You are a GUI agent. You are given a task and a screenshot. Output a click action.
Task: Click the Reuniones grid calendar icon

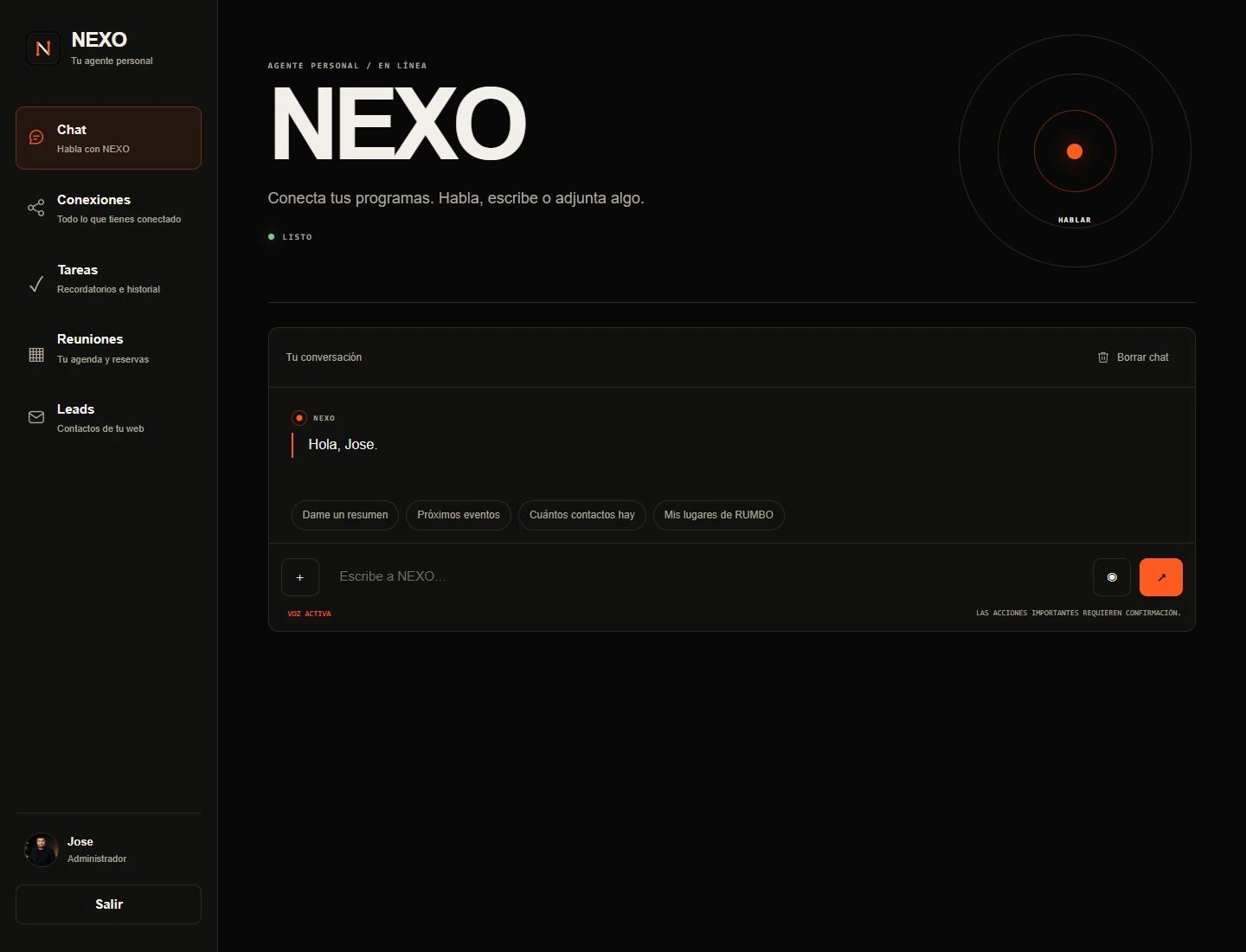(36, 354)
